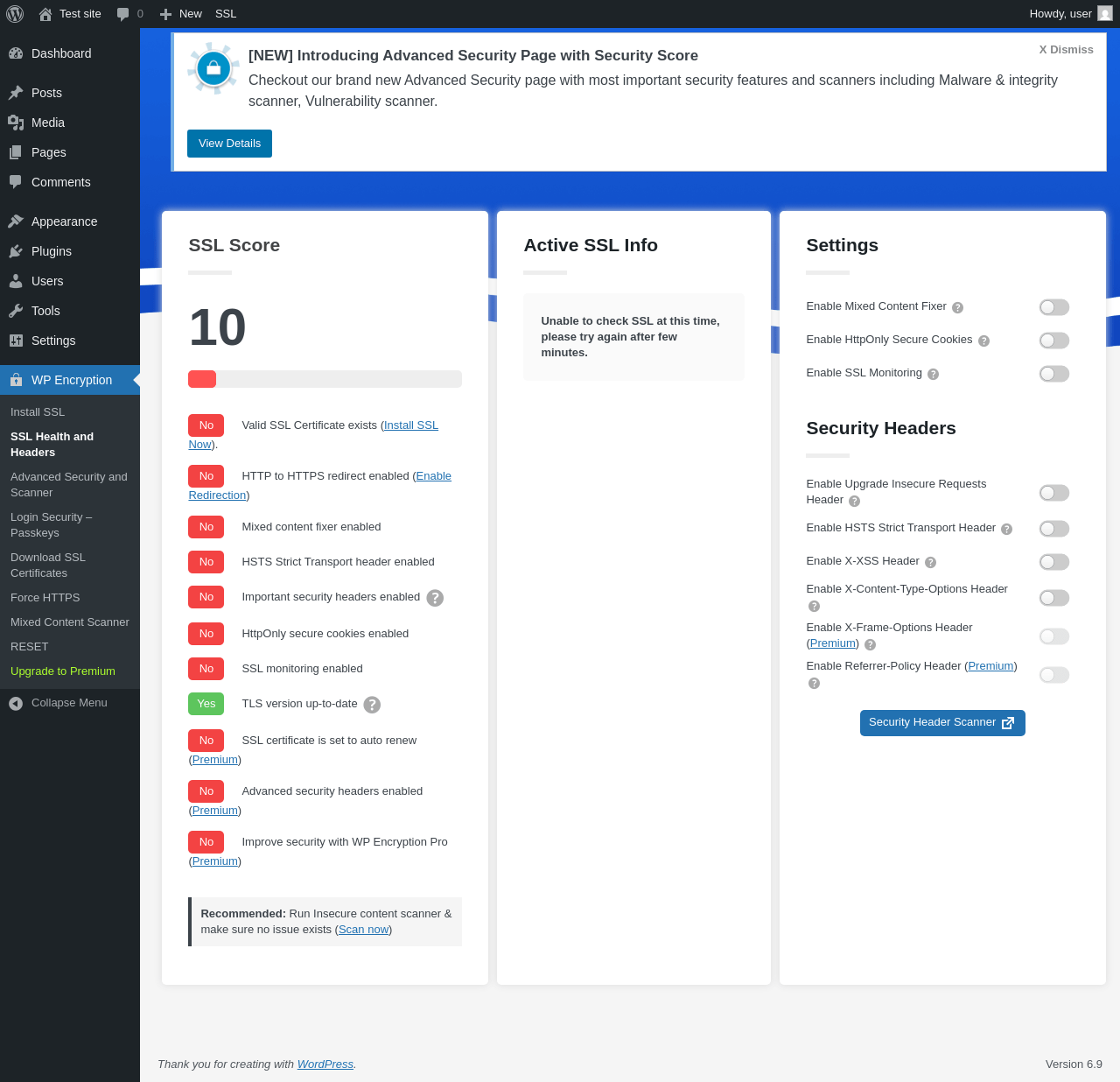Click the SSL score progress bar
The width and height of the screenshot is (1120, 1082).
point(325,379)
